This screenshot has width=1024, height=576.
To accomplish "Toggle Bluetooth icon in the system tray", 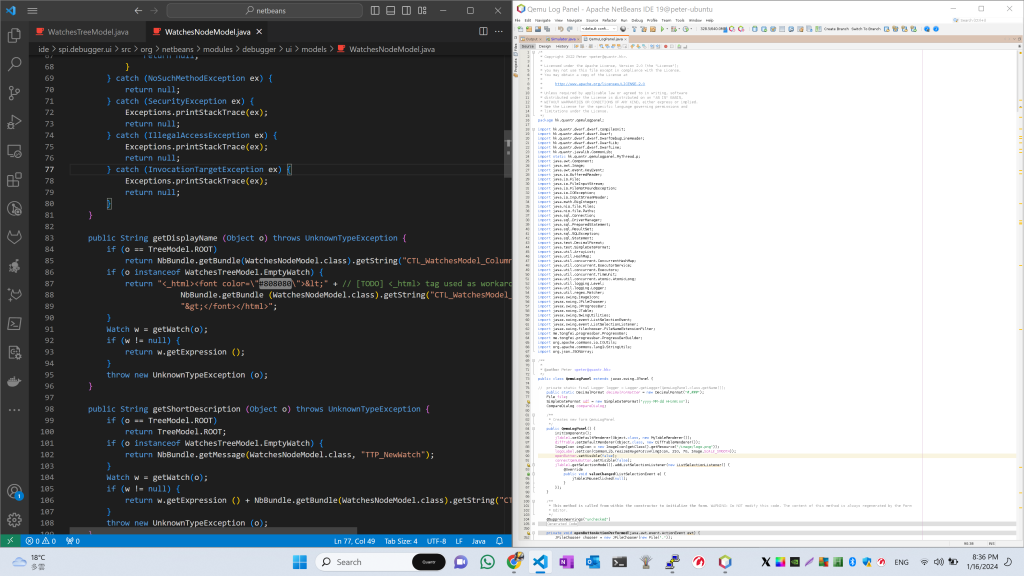I will (x=852, y=562).
